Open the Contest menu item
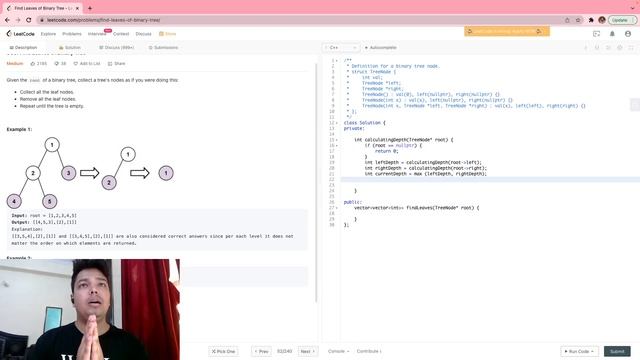640x360 pixels. (x=121, y=34)
